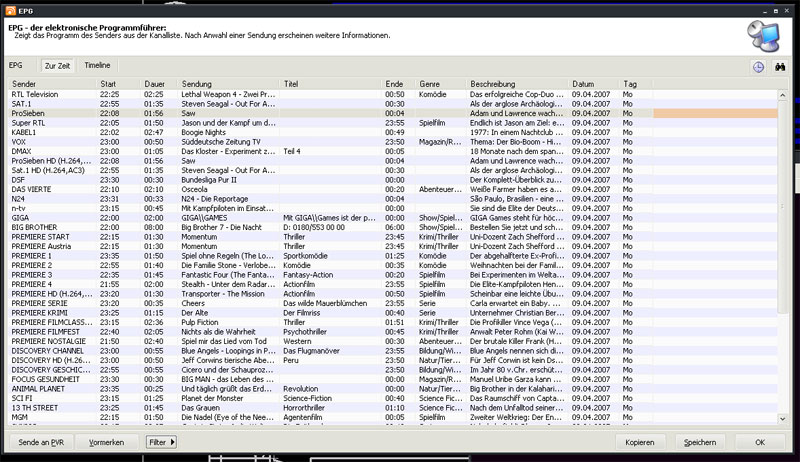Screen dimensions: 800x462
Task: Open the EPG tab
Action: click(16, 65)
